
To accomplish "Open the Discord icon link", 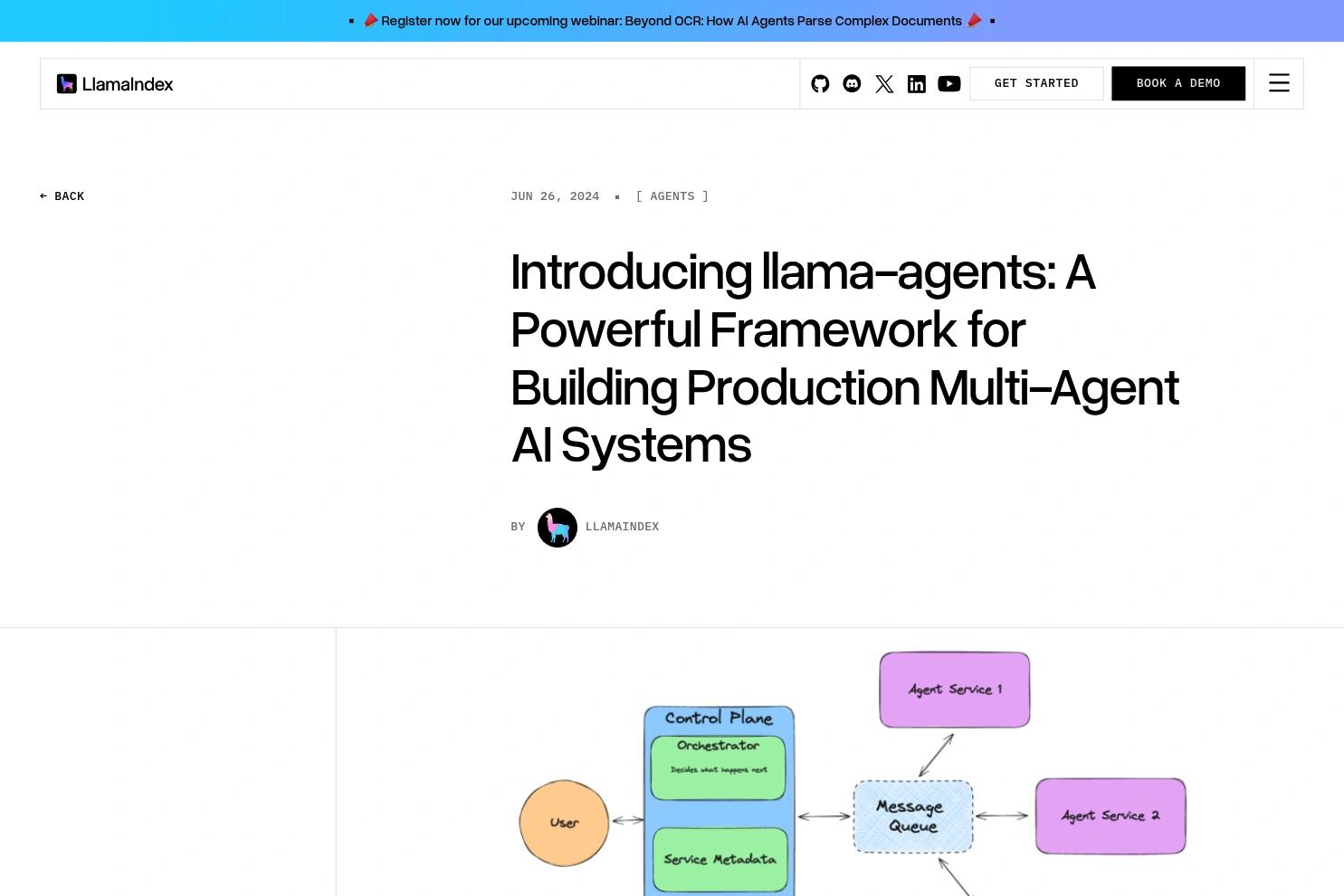I will (x=852, y=83).
